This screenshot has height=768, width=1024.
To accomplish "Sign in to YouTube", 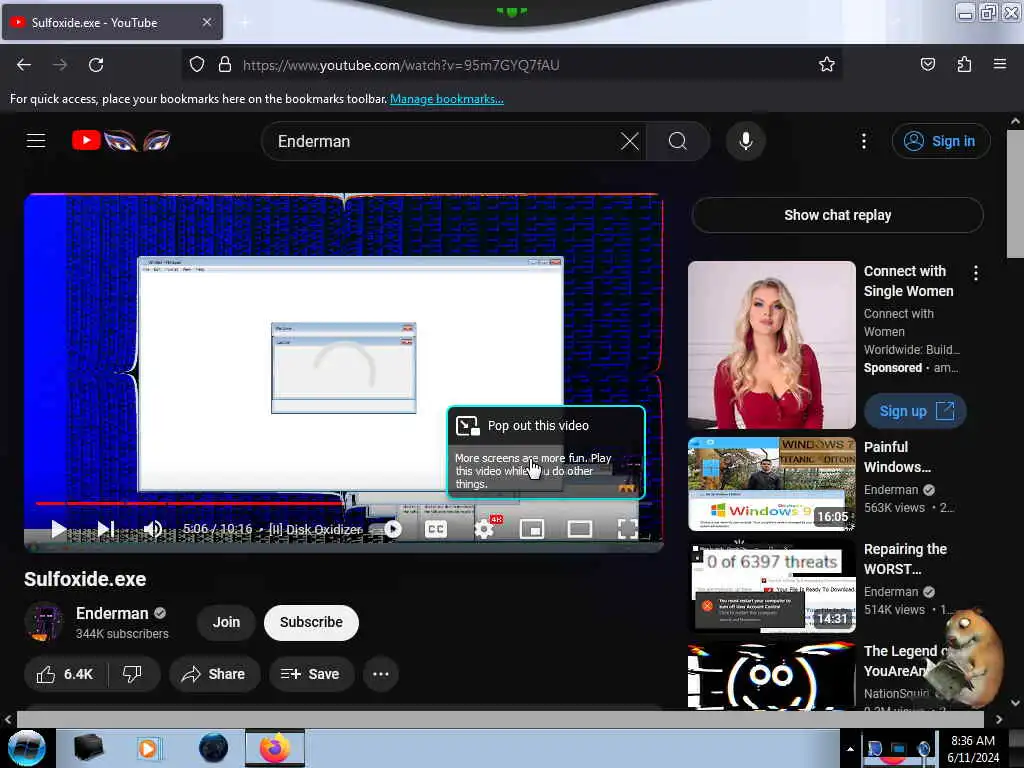I will pos(941,141).
